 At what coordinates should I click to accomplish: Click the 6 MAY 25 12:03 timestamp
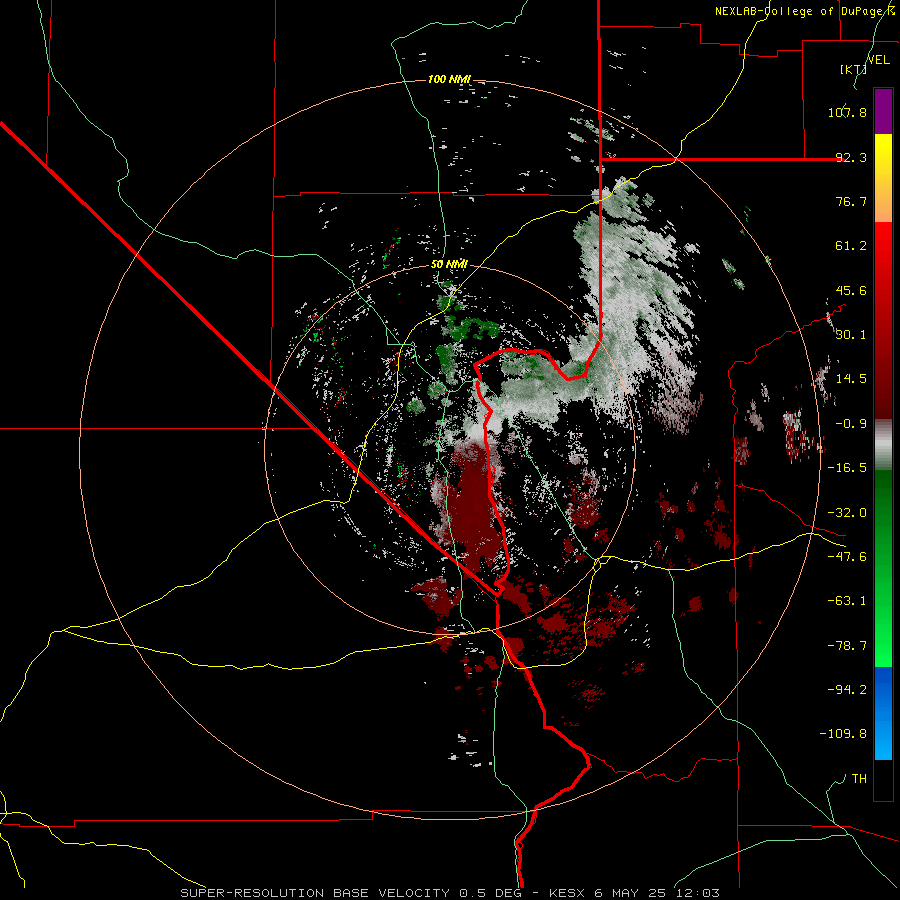657,893
